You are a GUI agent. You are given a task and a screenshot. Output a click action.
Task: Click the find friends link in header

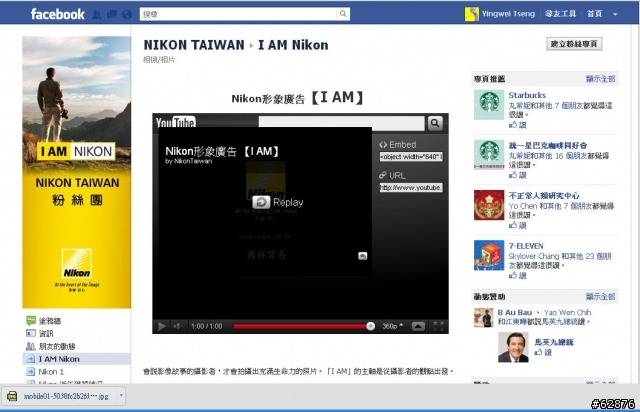(x=560, y=14)
